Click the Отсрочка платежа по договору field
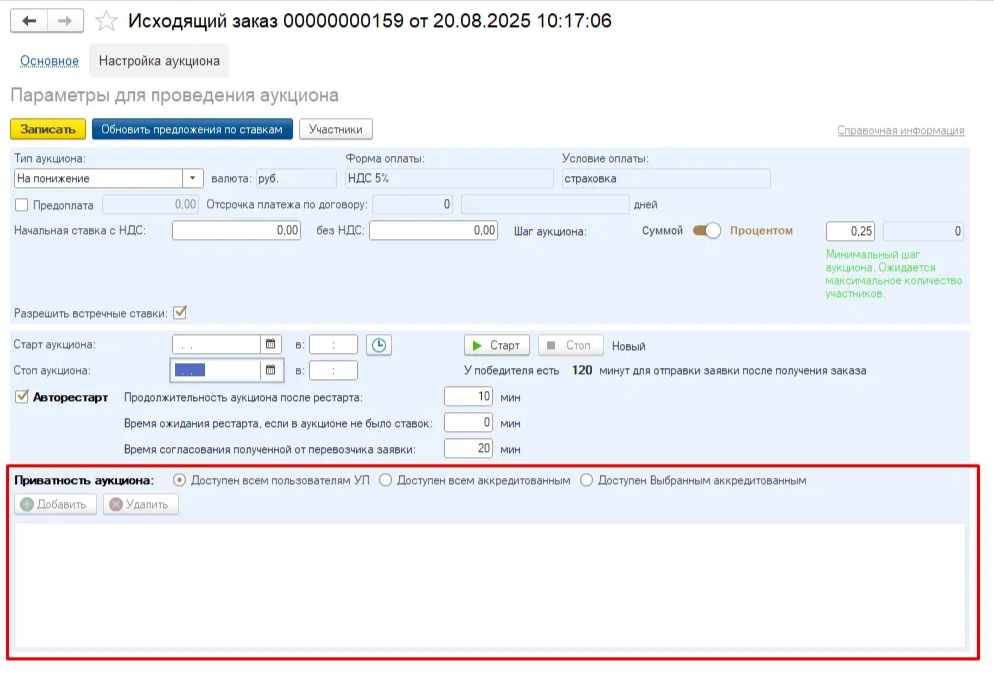This screenshot has height=674, width=994. (413, 204)
